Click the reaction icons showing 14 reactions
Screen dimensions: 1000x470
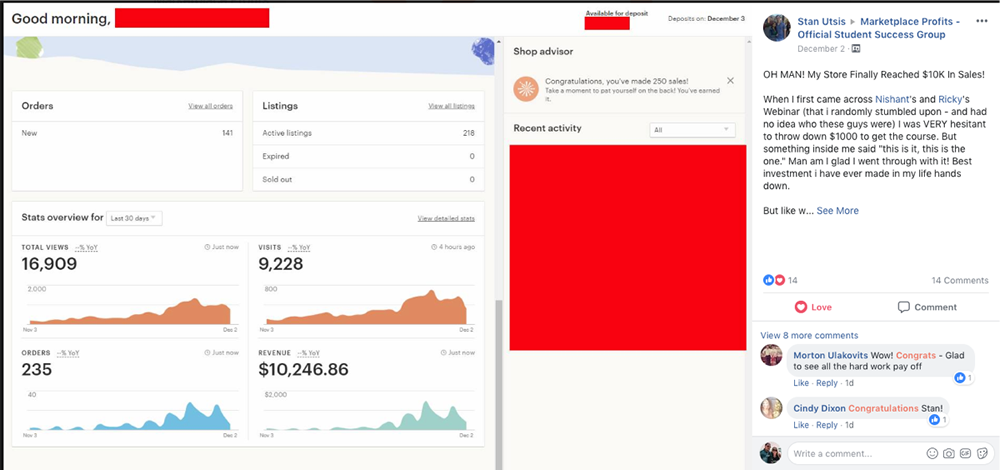point(774,281)
